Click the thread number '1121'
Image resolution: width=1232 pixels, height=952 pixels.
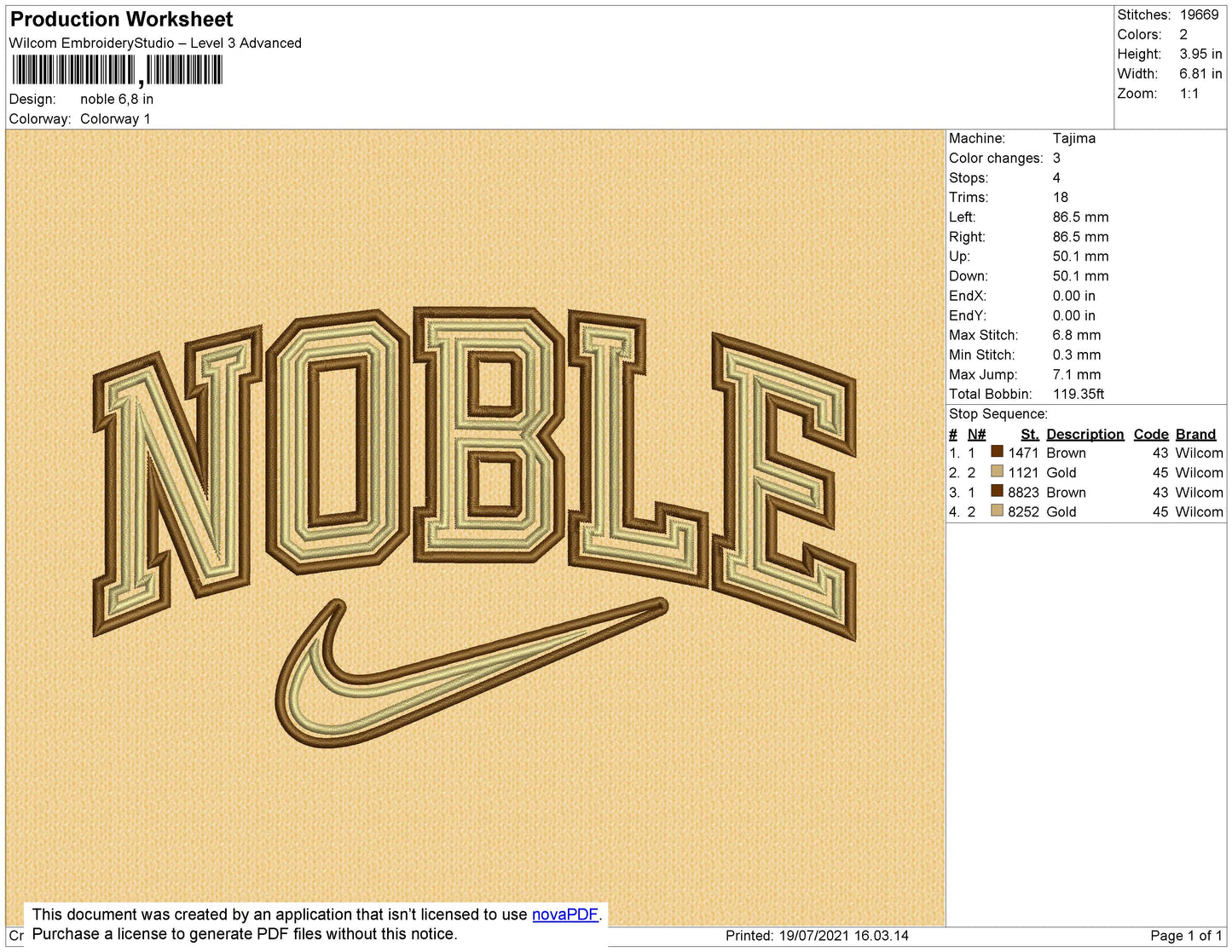point(1023,472)
